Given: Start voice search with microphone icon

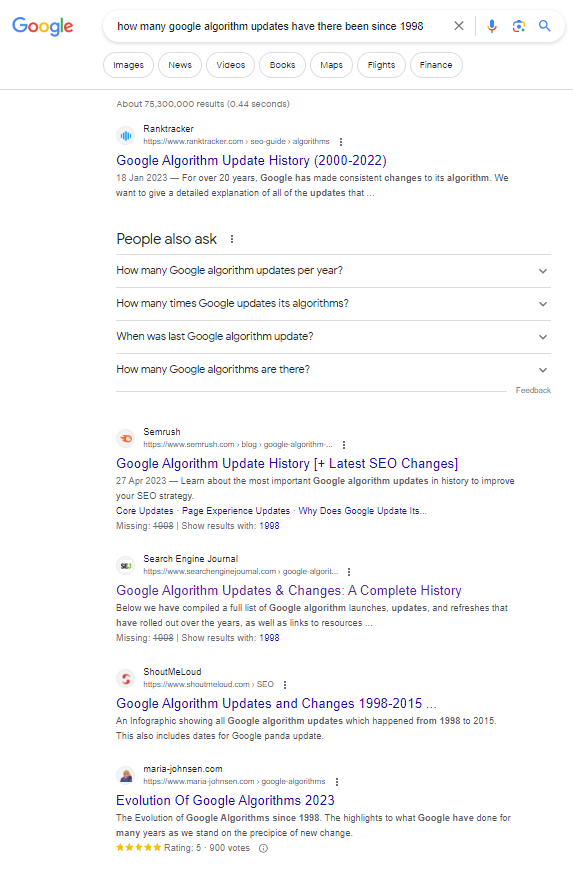Looking at the screenshot, I should pyautogui.click(x=492, y=25).
